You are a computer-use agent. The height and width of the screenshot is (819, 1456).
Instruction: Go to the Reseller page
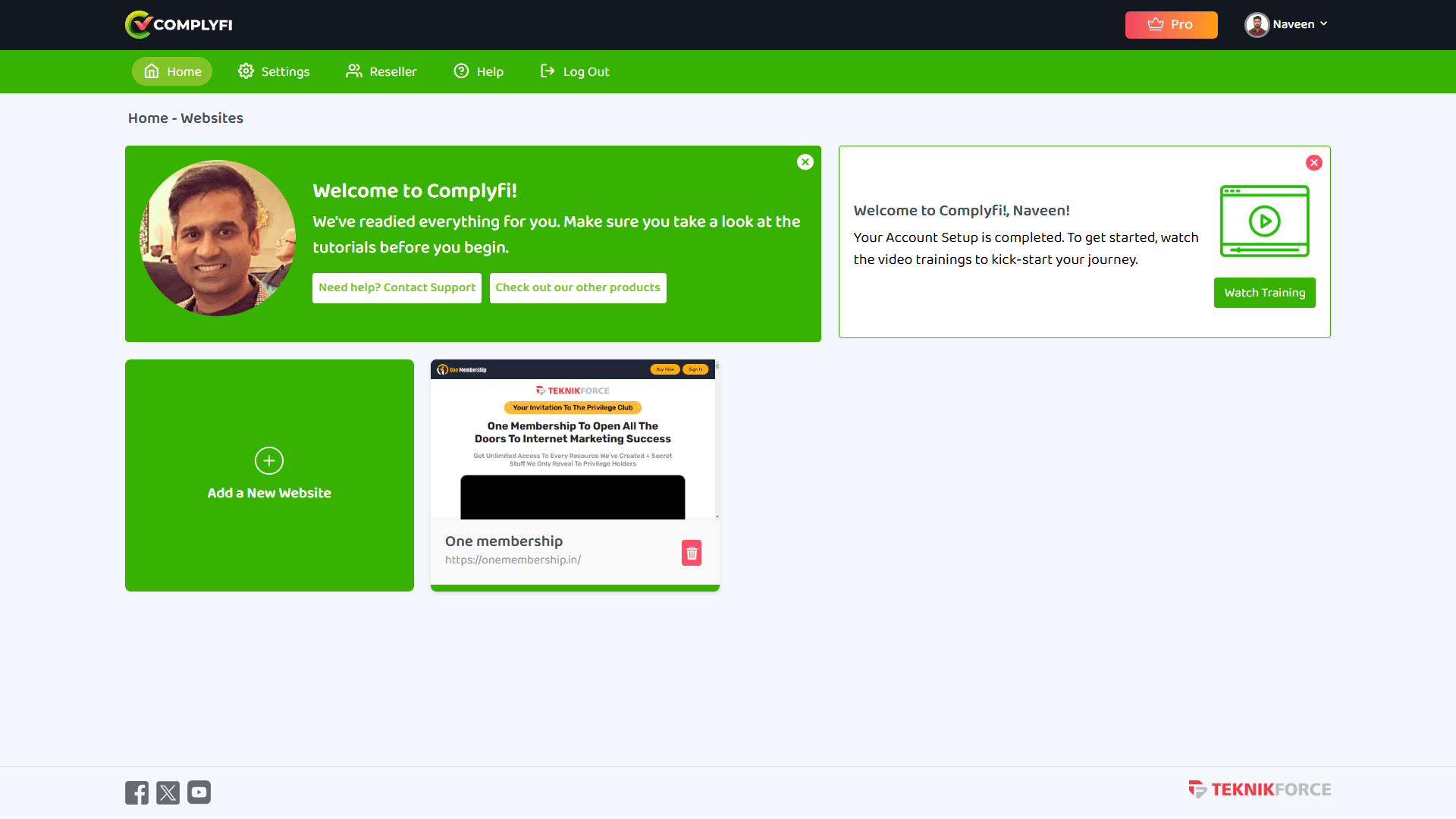(381, 71)
